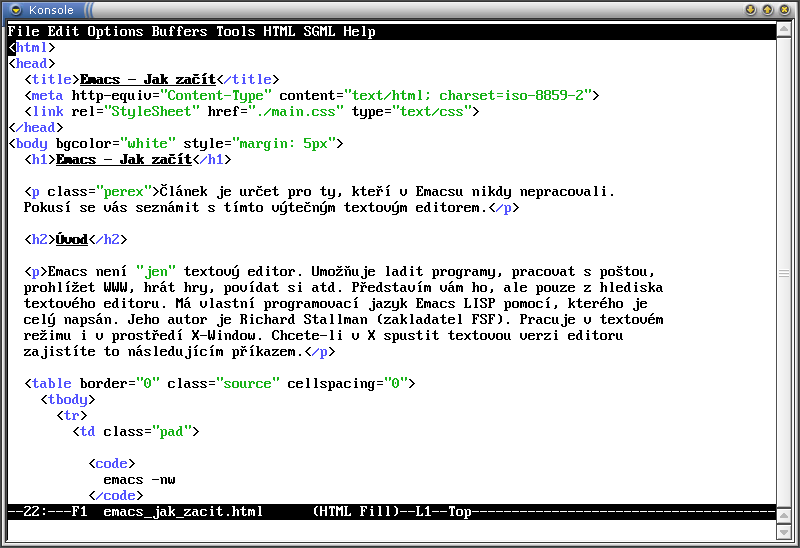Click the word 'Článek' in perex paragraph

pyautogui.click(x=184, y=191)
